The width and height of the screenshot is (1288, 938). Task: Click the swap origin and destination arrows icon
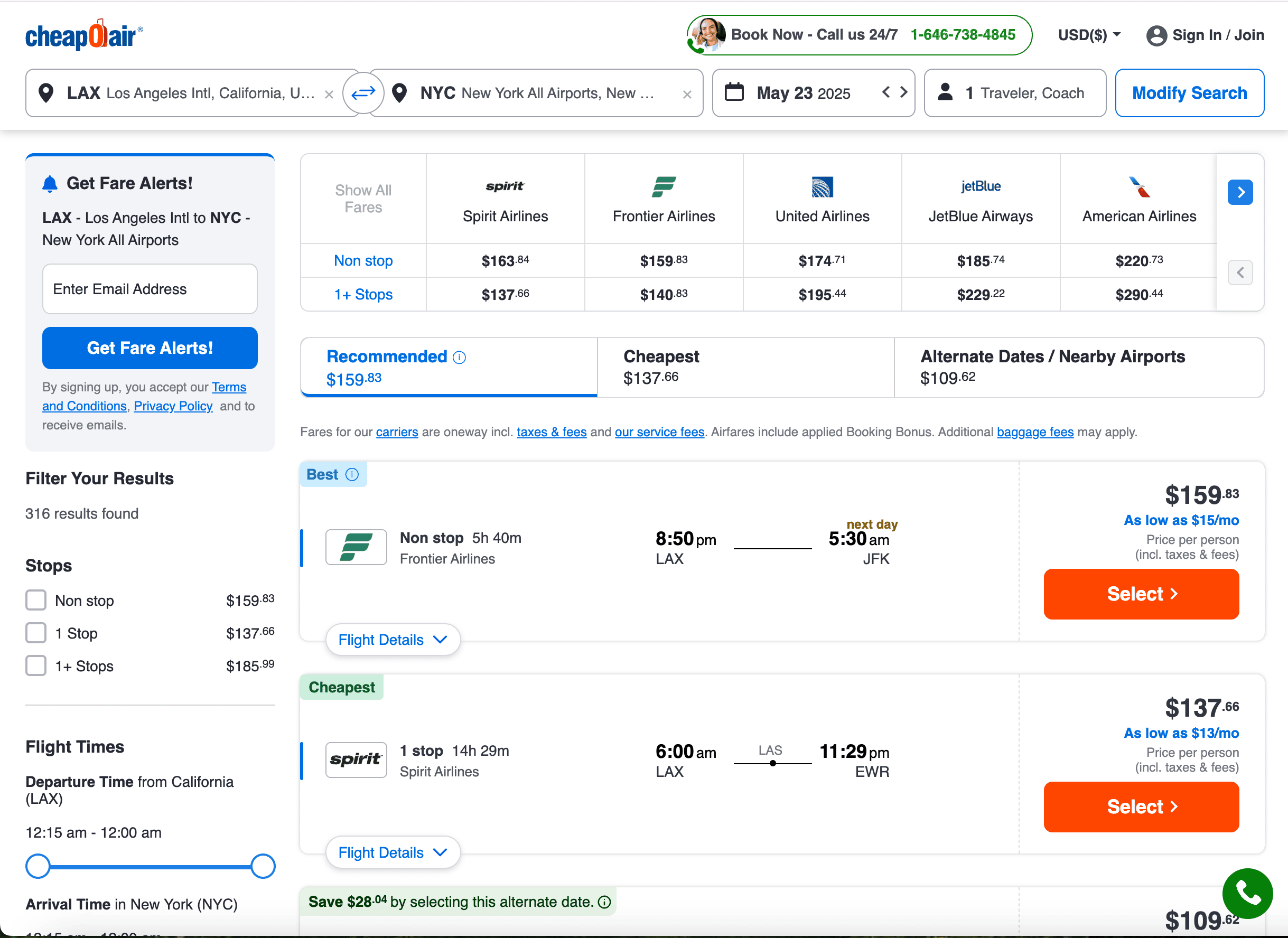click(363, 92)
